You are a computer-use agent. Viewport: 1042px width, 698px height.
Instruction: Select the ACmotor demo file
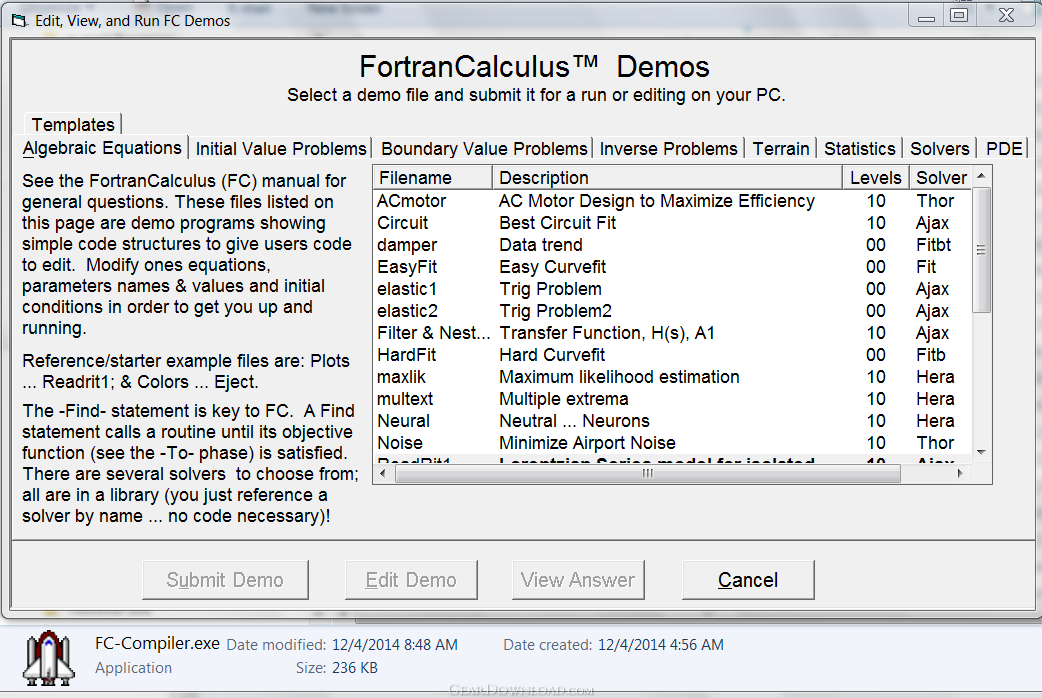click(411, 201)
